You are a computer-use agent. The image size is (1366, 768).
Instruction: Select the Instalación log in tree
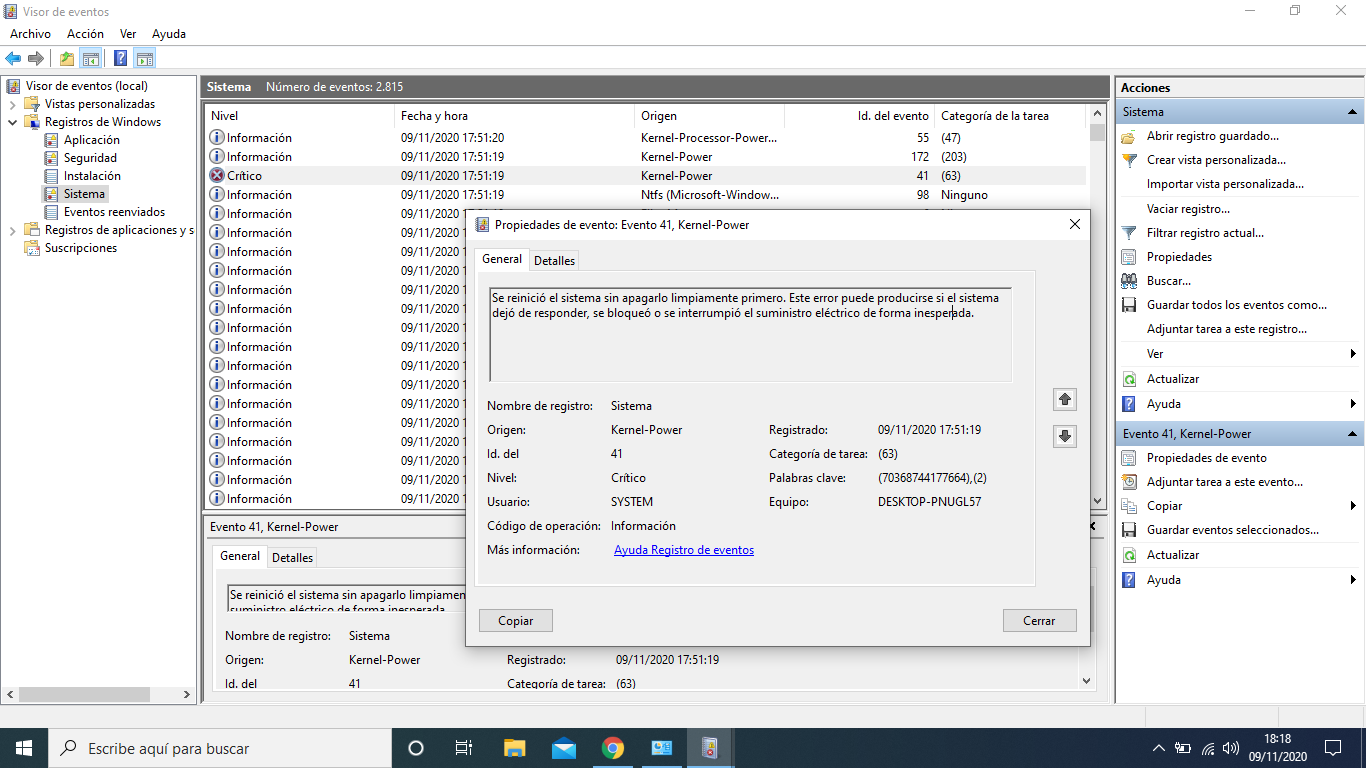click(92, 176)
